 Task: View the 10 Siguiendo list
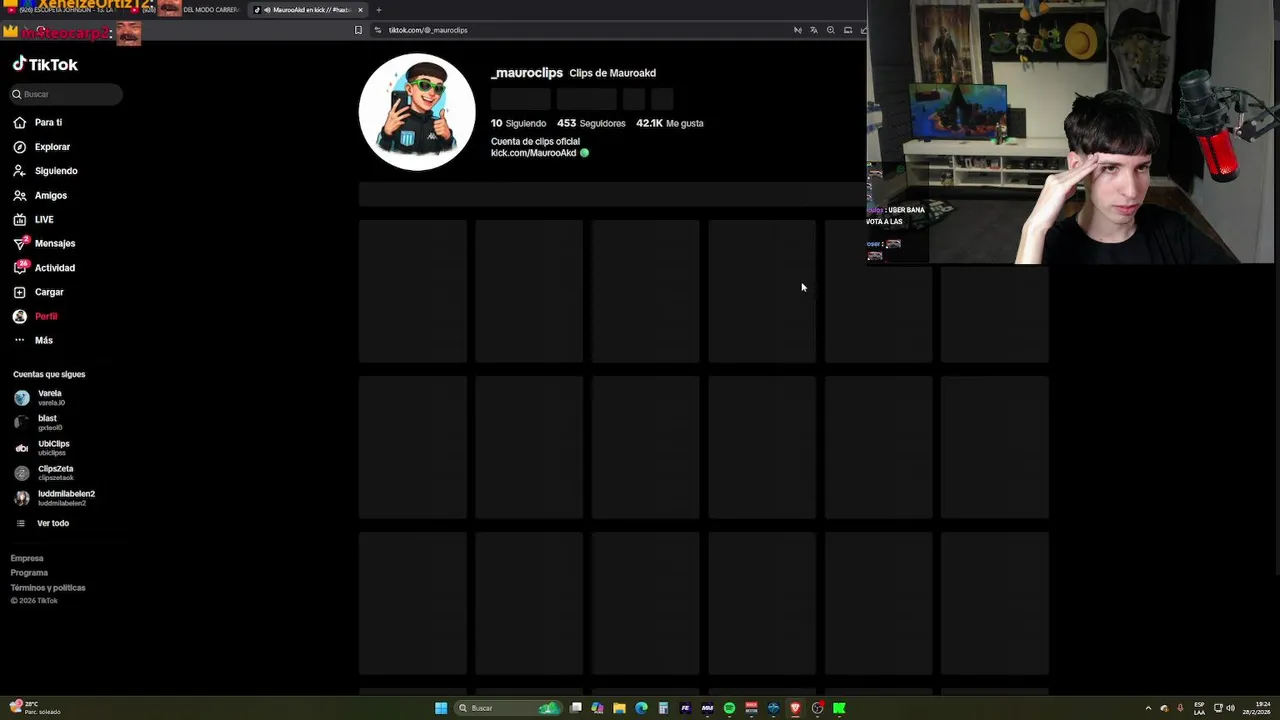518,123
